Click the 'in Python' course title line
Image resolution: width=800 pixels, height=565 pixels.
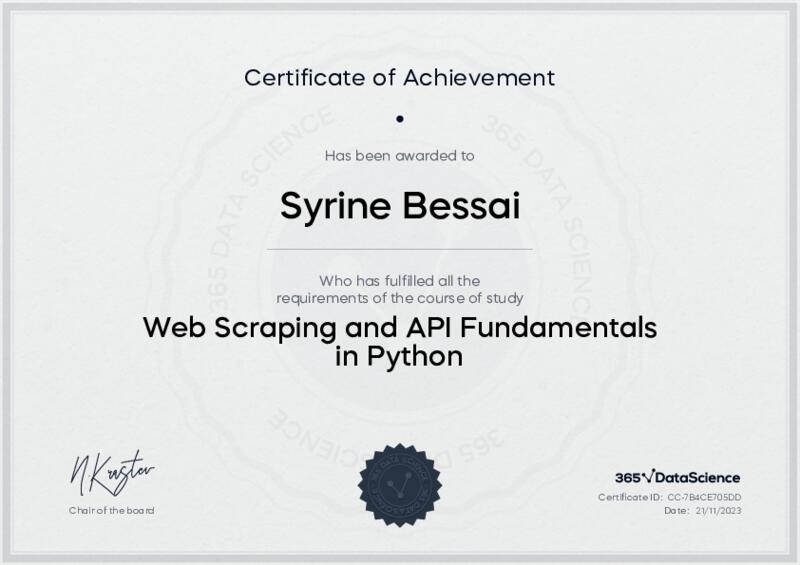(400, 357)
